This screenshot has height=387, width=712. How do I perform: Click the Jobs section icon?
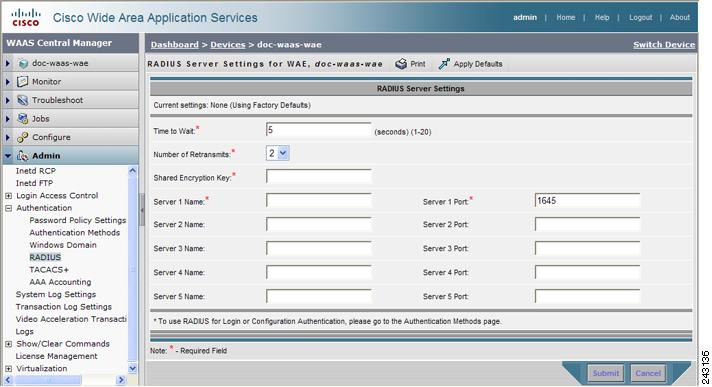pos(22,119)
